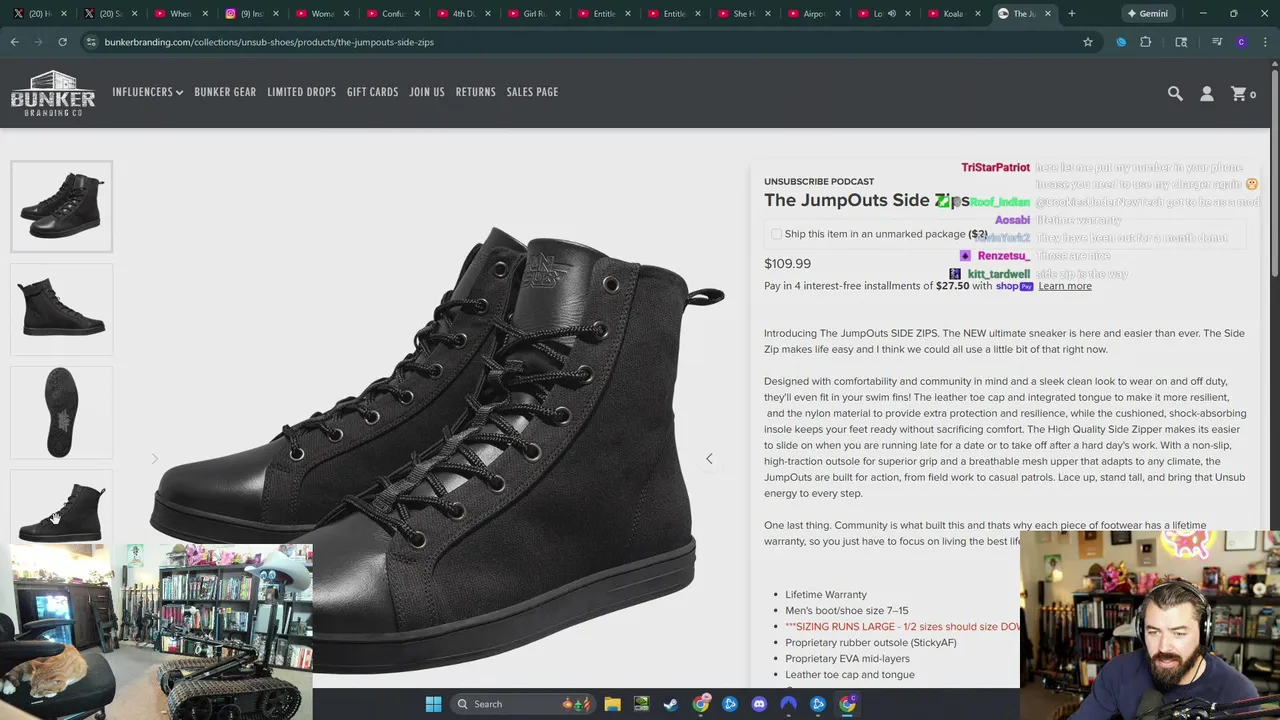Click the Lifetime Warranty bullet text
Screen dimensions: 1280x720
click(x=826, y=594)
